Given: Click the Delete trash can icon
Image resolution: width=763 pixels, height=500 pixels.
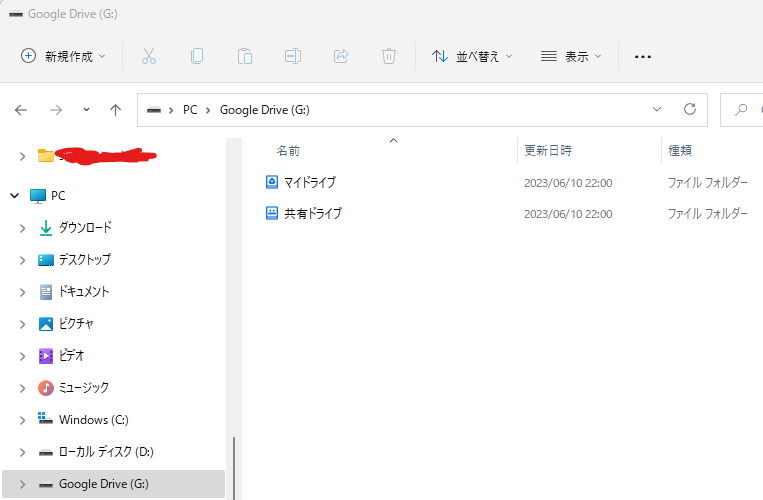Looking at the screenshot, I should [389, 56].
